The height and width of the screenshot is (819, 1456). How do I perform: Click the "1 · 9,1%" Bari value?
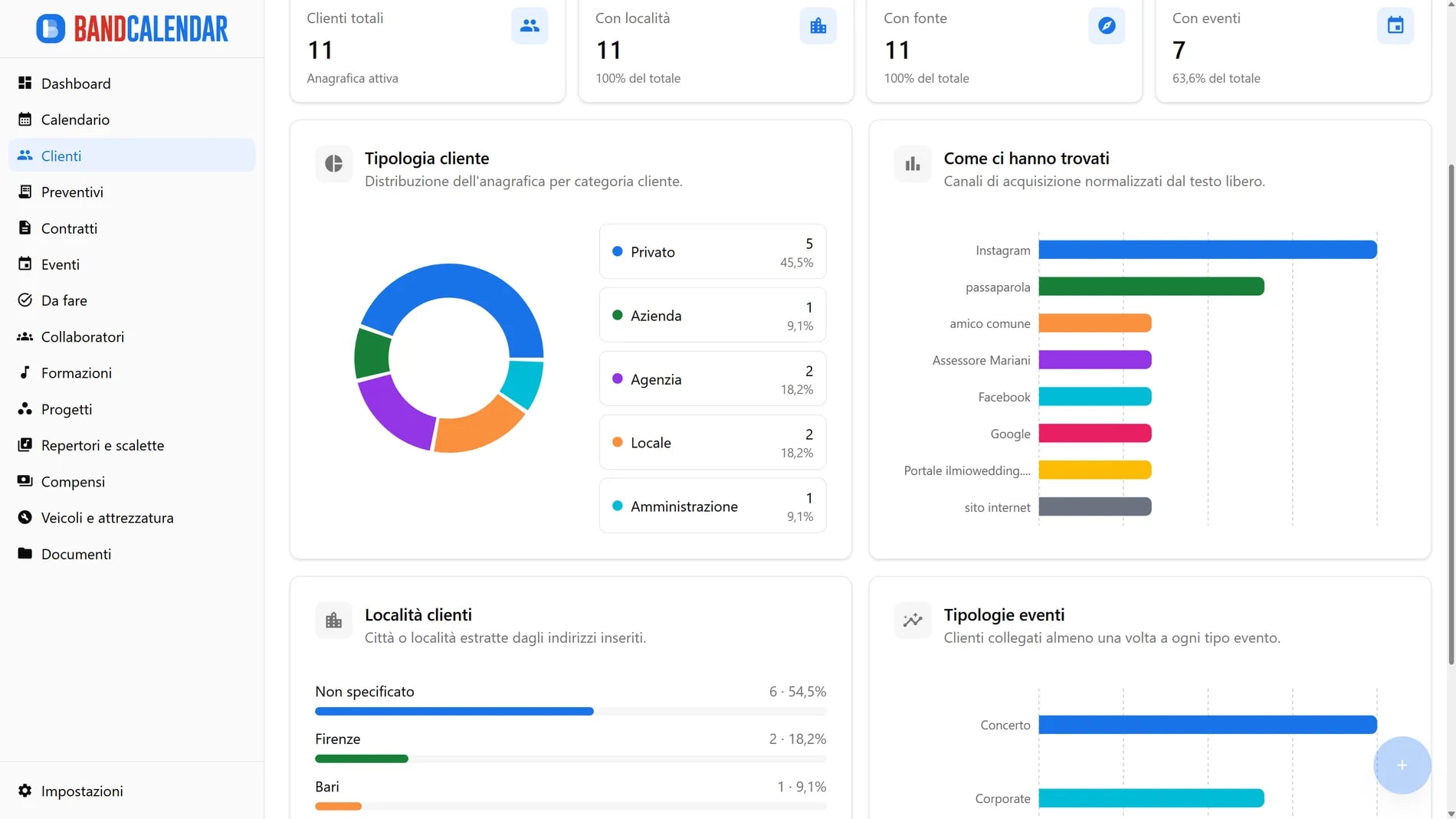tap(802, 786)
